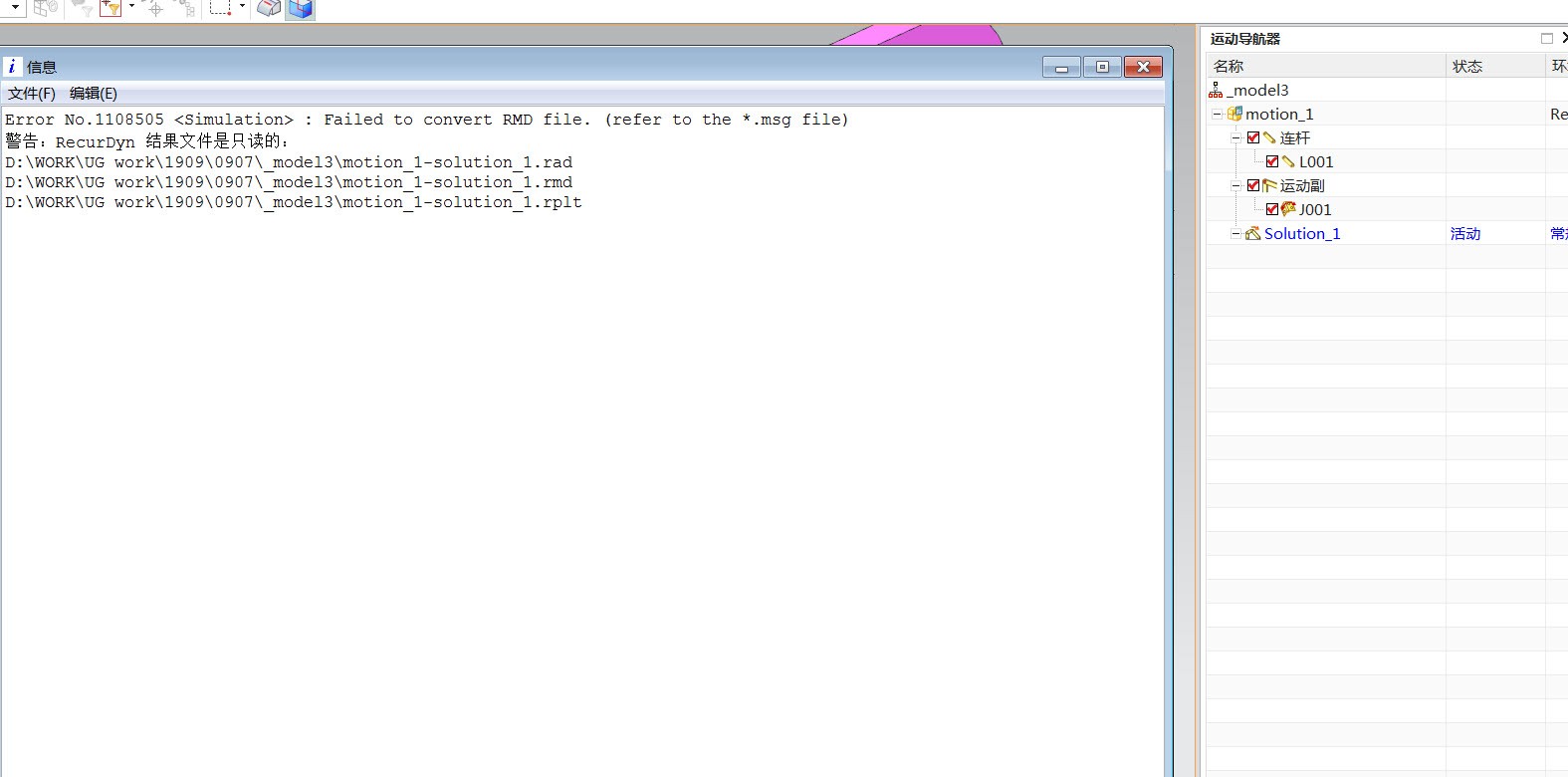Click the selection filter funnel icon
The height and width of the screenshot is (777, 1568).
tap(111, 8)
